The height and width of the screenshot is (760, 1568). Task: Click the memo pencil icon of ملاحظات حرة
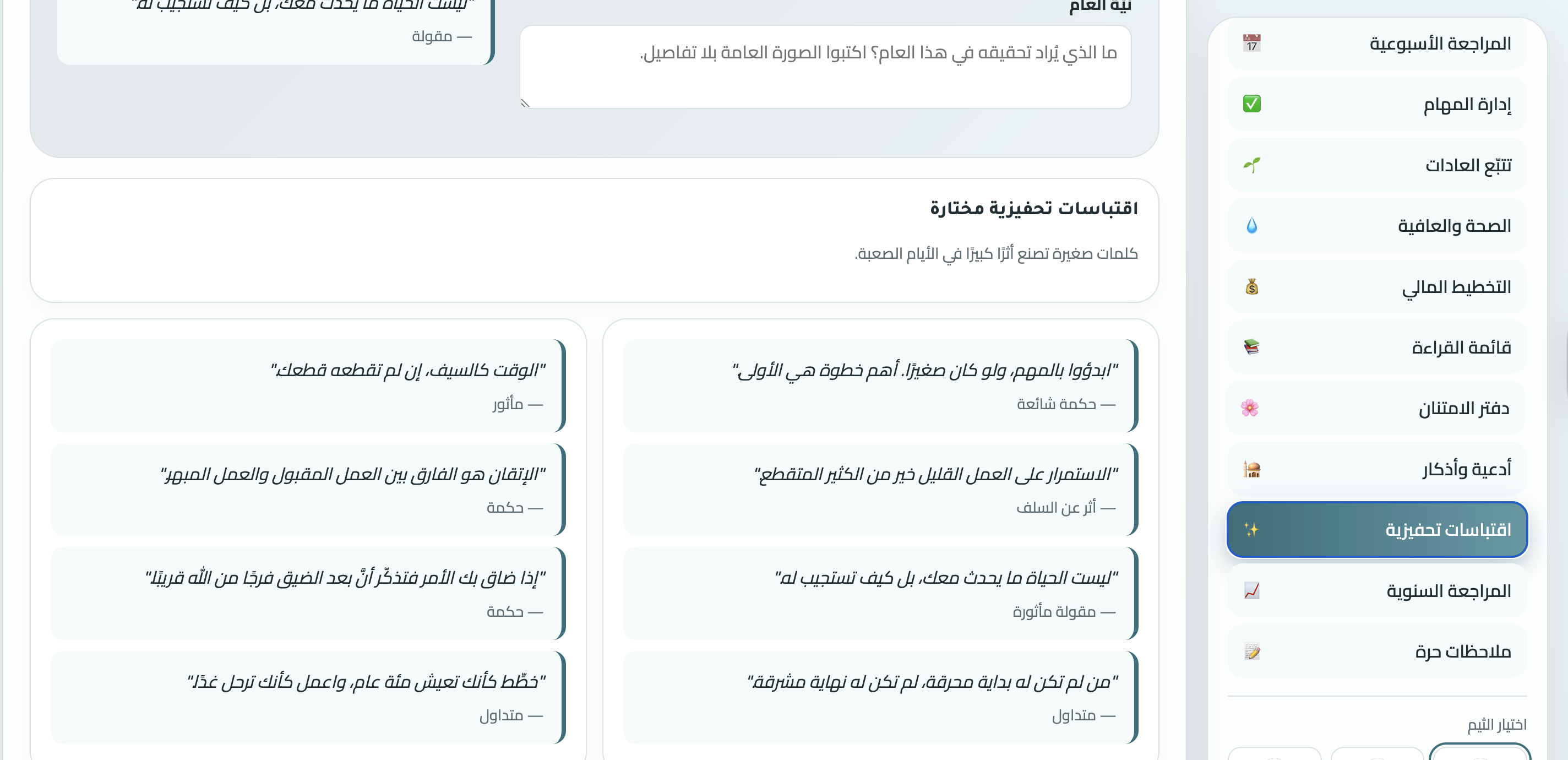1251,652
